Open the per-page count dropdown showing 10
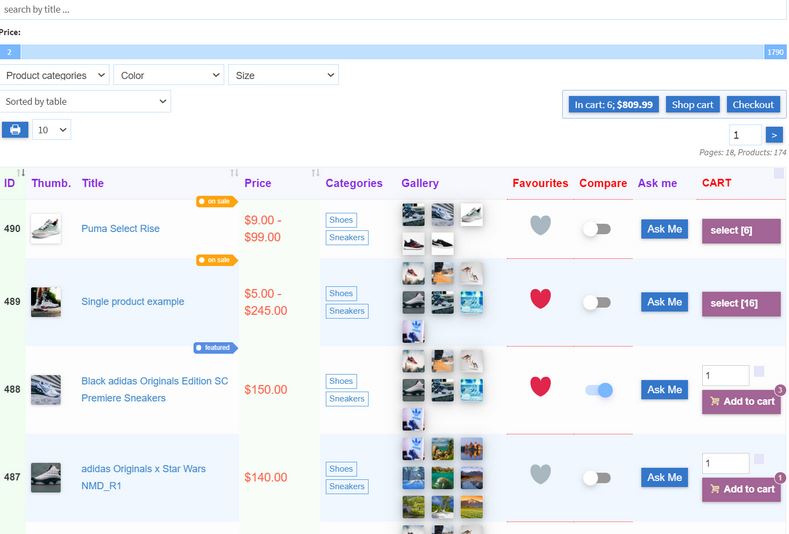 coord(52,130)
